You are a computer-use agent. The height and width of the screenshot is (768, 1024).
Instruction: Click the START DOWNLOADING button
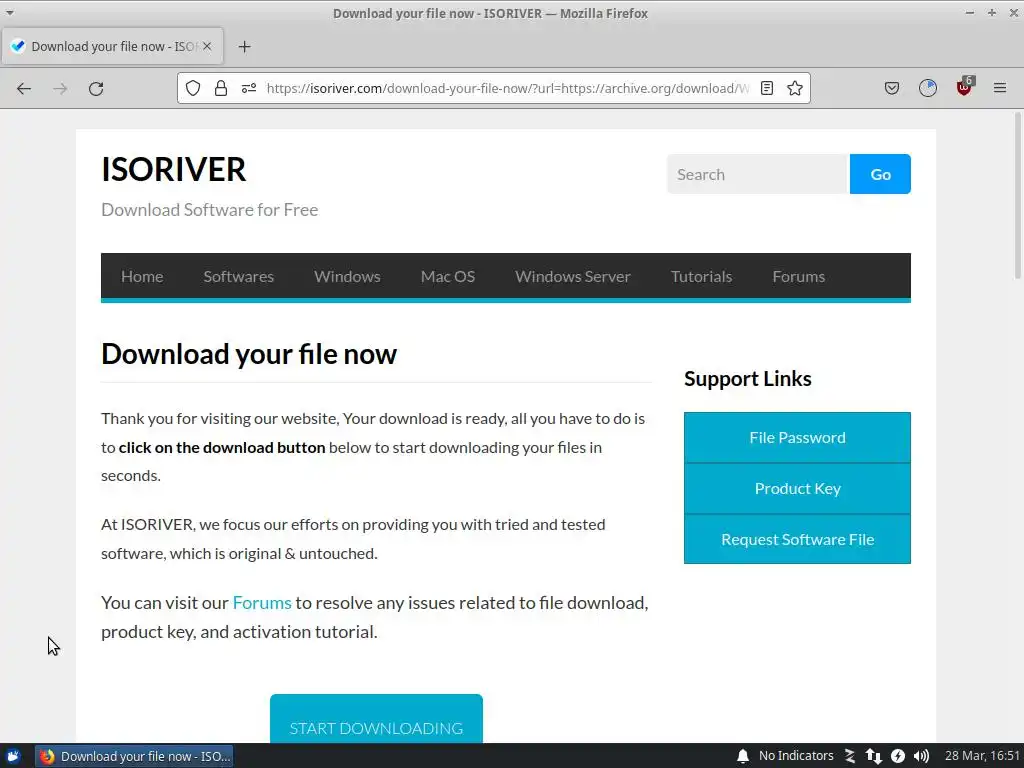tap(376, 719)
